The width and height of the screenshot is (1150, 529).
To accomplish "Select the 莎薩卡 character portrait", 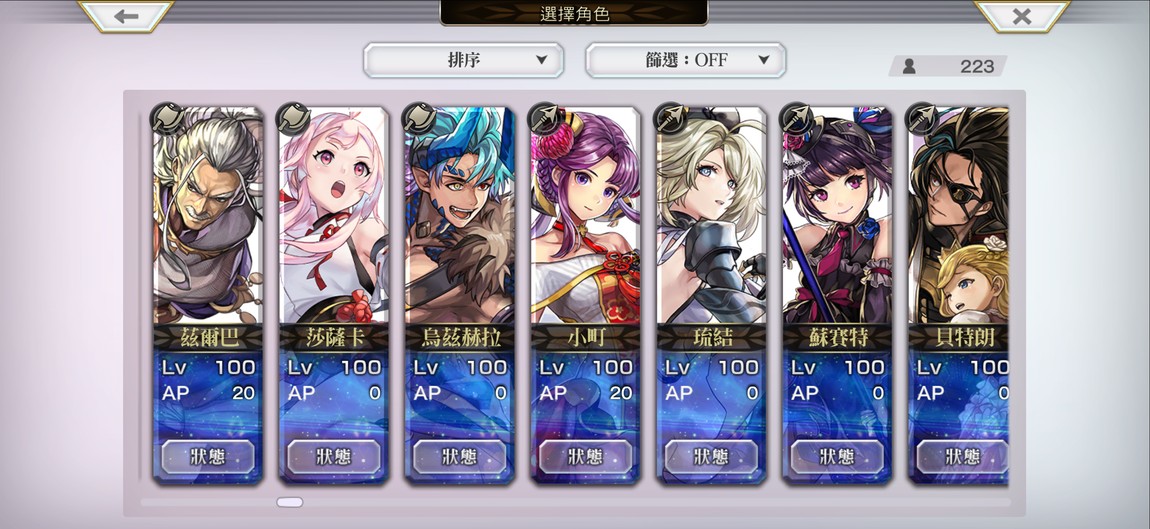I will pyautogui.click(x=334, y=215).
